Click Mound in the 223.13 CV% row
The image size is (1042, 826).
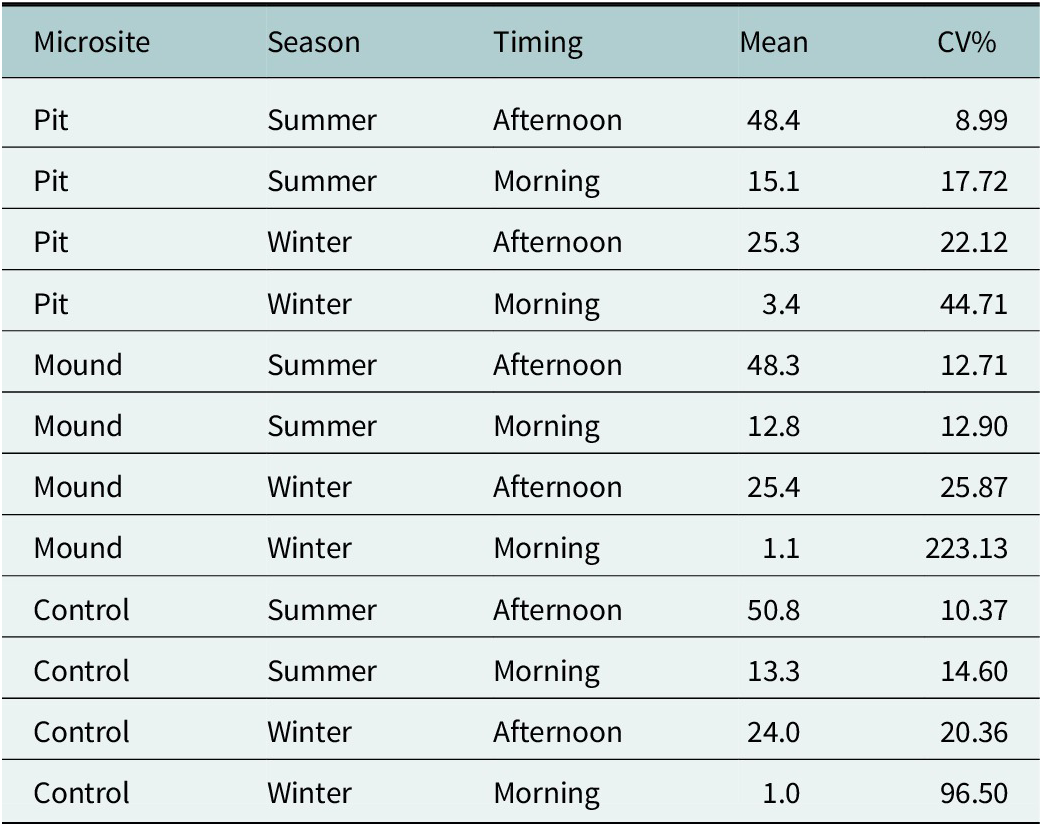(x=78, y=548)
